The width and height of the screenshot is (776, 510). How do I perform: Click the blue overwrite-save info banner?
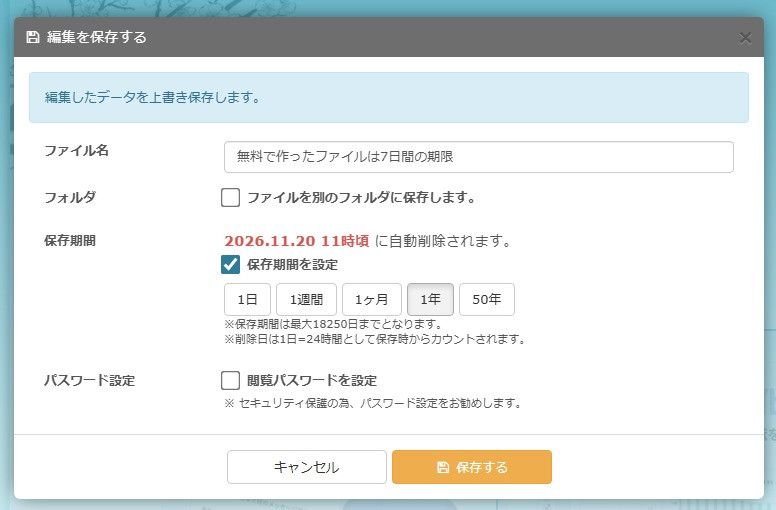tap(388, 98)
